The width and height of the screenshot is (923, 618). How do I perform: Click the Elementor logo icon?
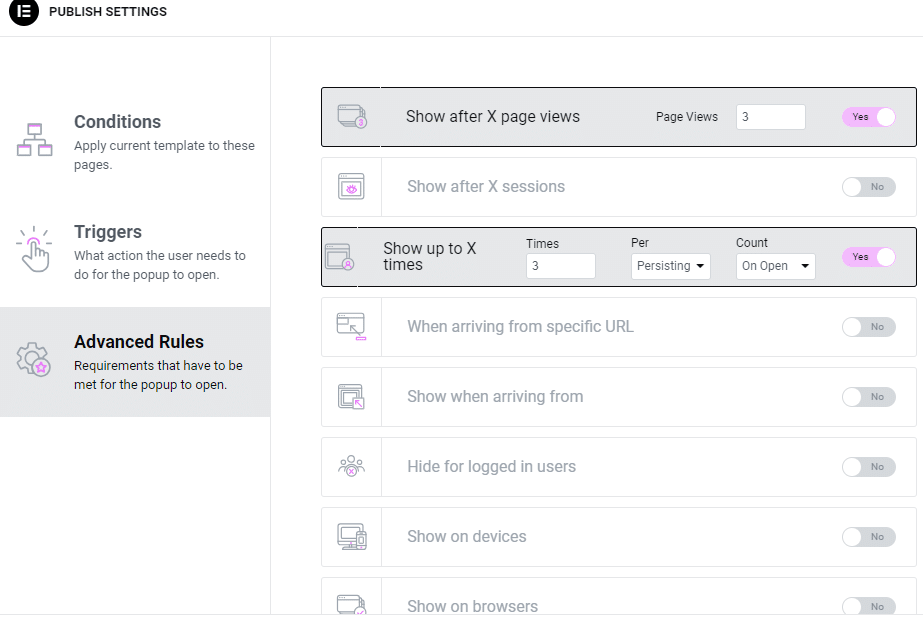(x=24, y=11)
